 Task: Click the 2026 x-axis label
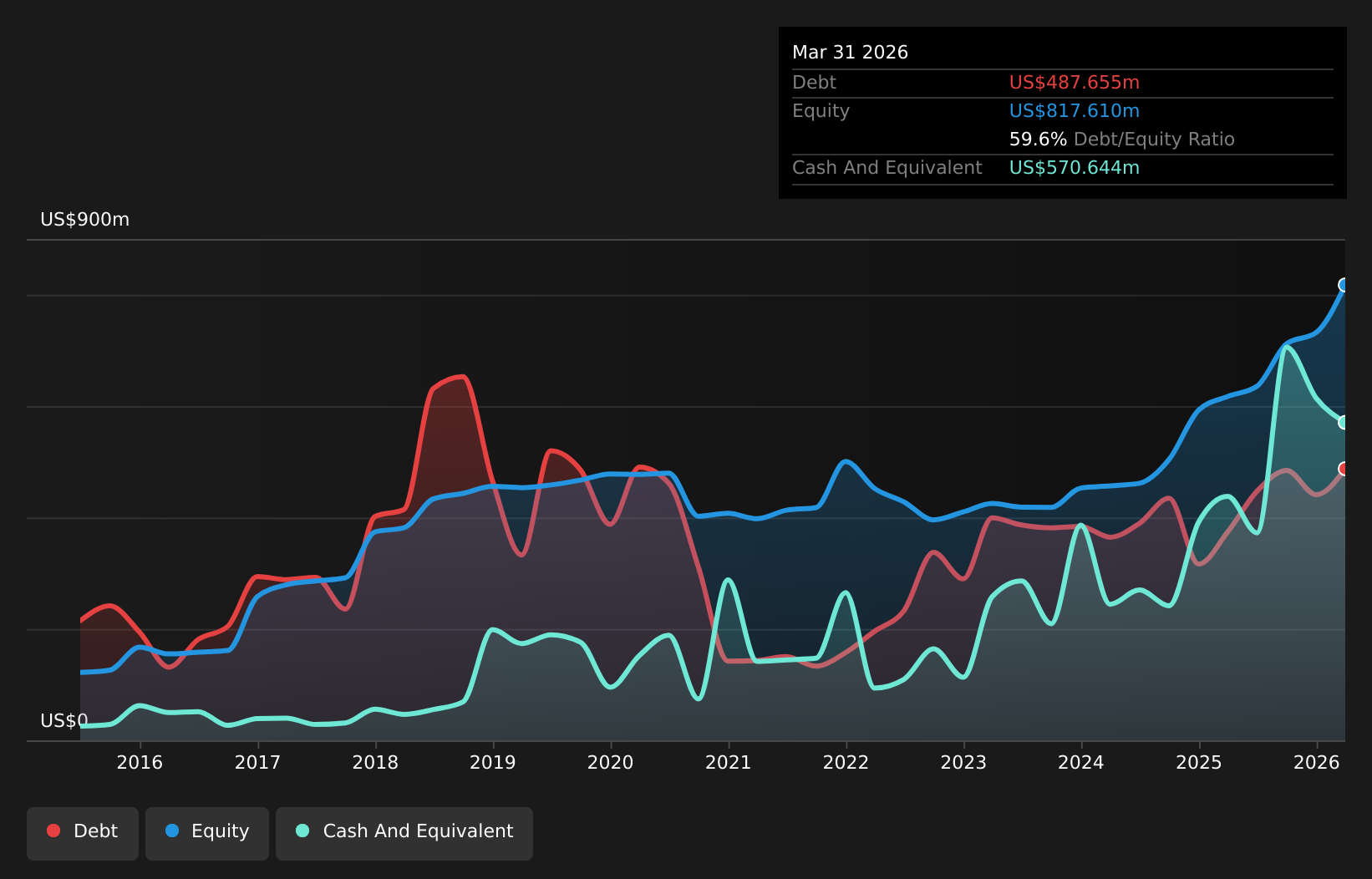pos(1317,762)
